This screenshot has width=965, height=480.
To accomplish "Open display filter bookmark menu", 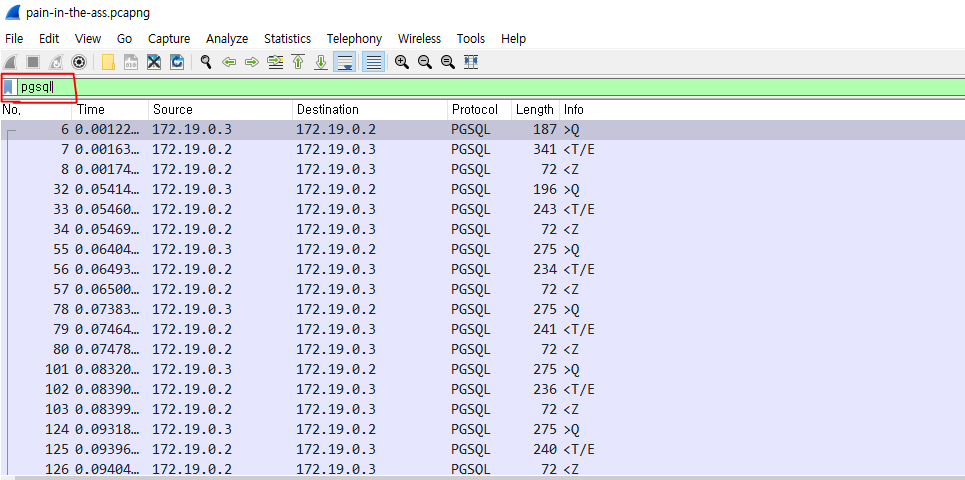I will point(8,87).
